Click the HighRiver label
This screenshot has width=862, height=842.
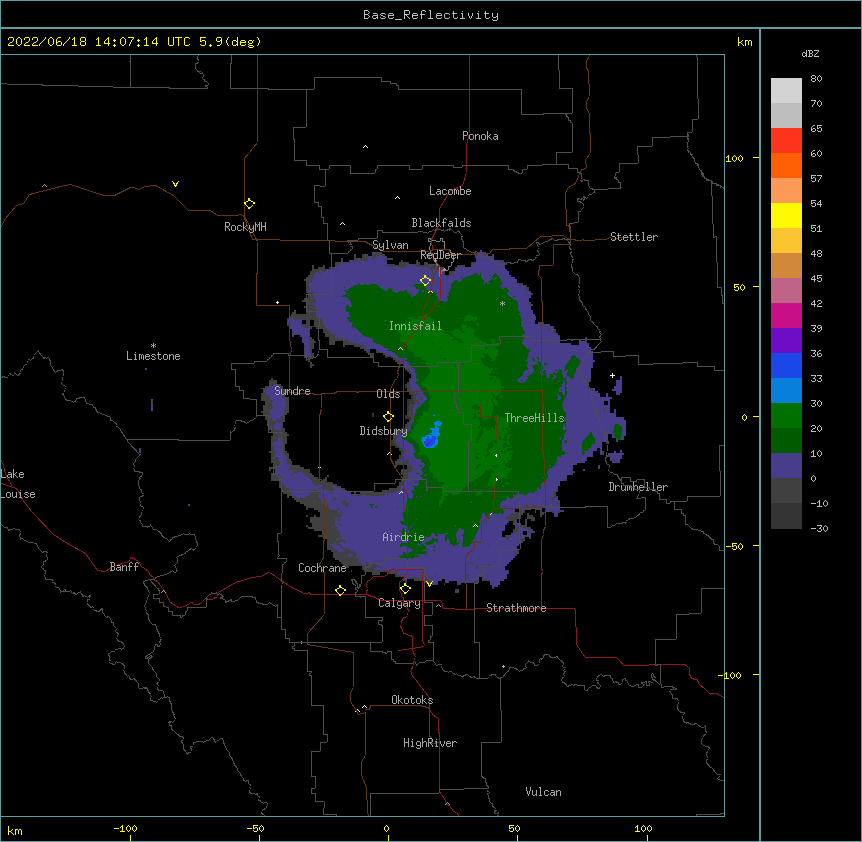coord(430,743)
